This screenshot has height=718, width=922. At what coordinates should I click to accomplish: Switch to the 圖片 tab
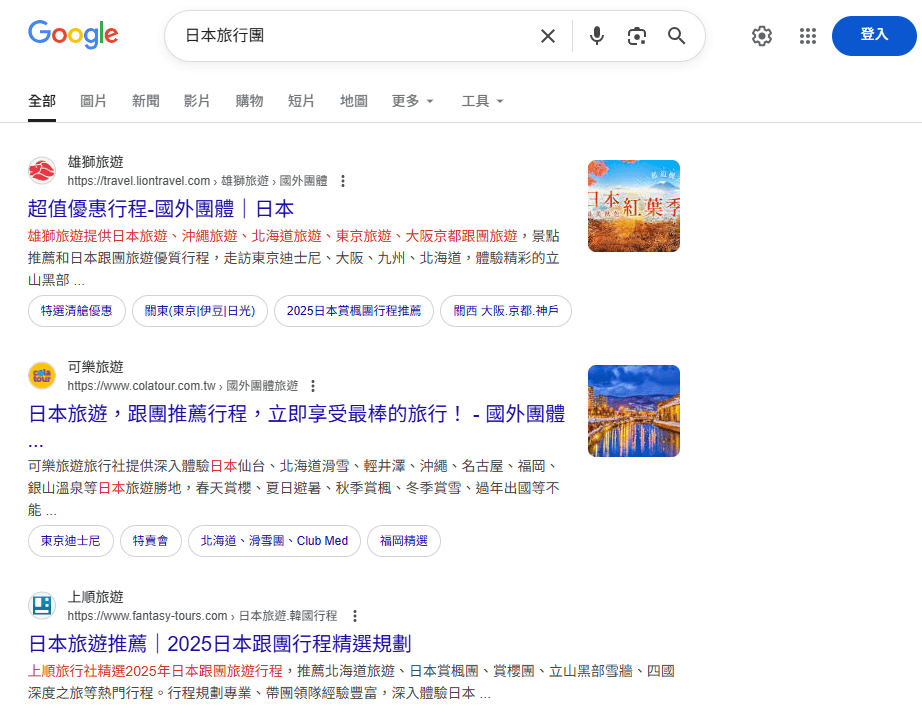(x=93, y=101)
